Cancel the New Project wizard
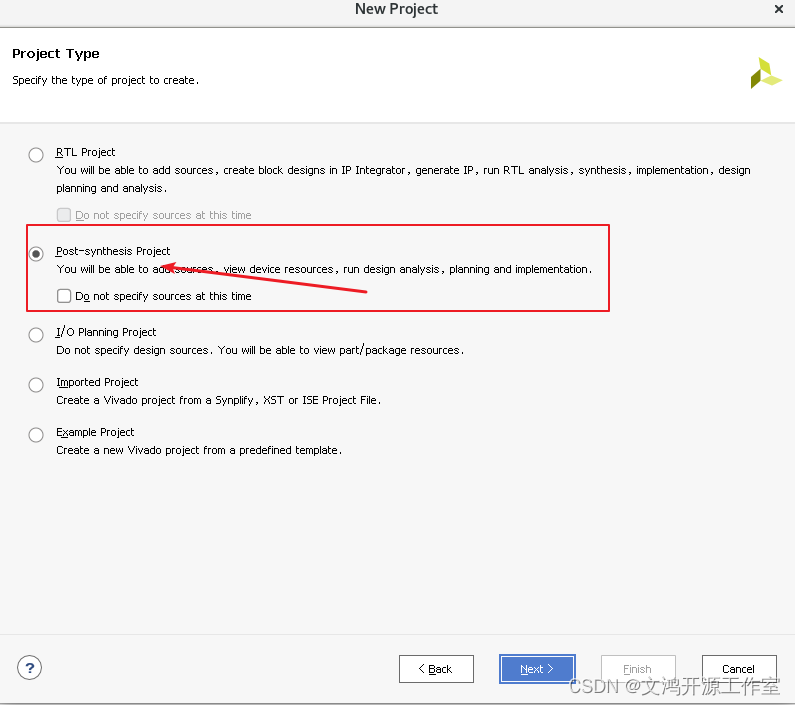 coord(739,669)
